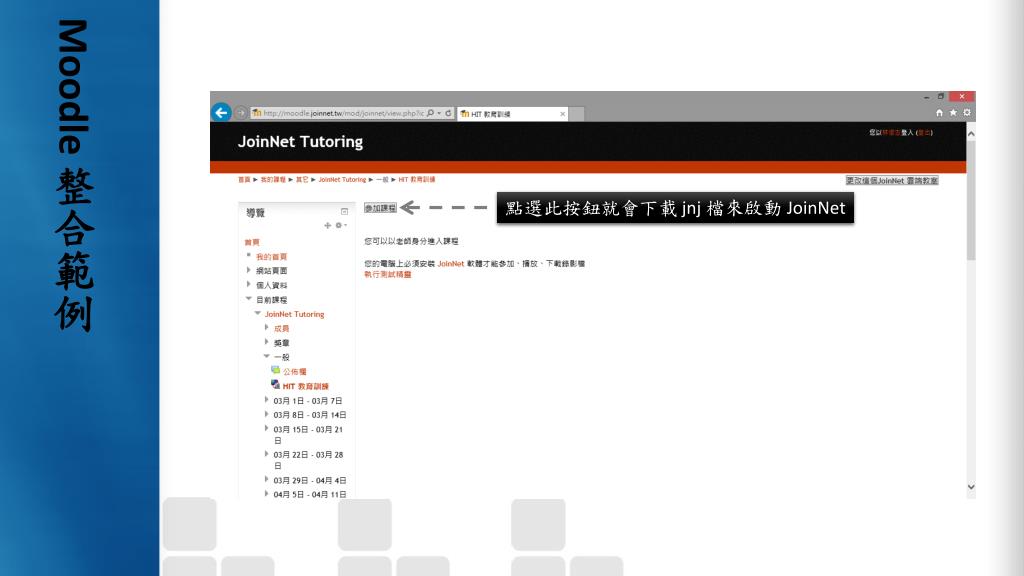Click the page scrollbar down arrow
The width and height of the screenshot is (1024, 576).
971,487
